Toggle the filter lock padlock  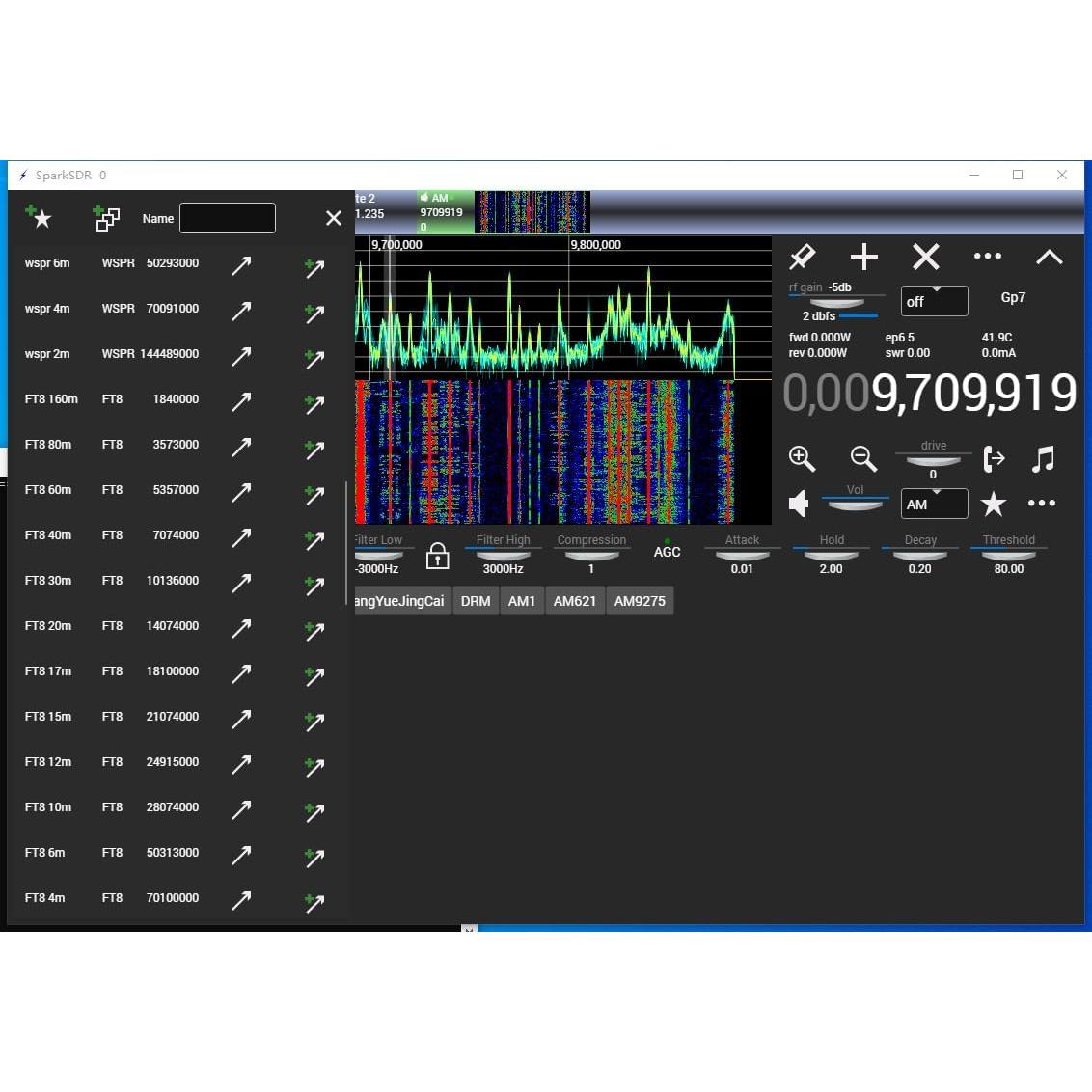437,556
